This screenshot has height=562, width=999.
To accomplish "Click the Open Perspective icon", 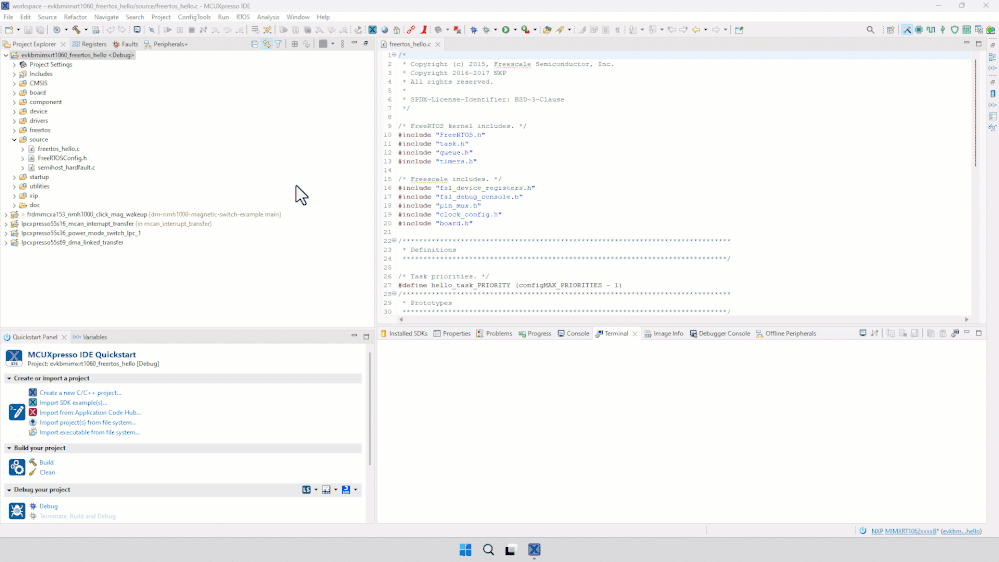I will click(891, 30).
